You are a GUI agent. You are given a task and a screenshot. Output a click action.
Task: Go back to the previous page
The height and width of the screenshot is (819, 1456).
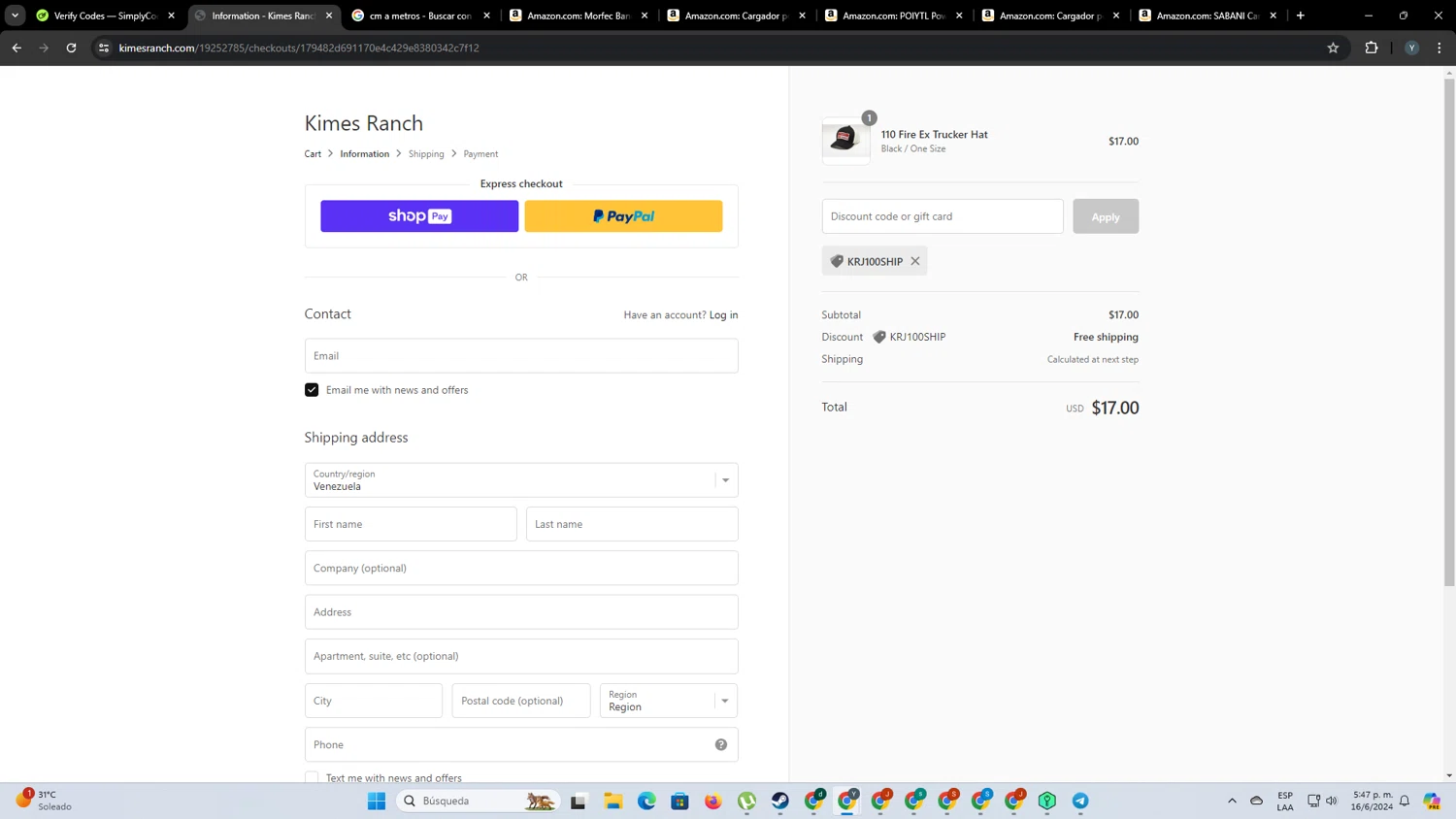(x=17, y=48)
